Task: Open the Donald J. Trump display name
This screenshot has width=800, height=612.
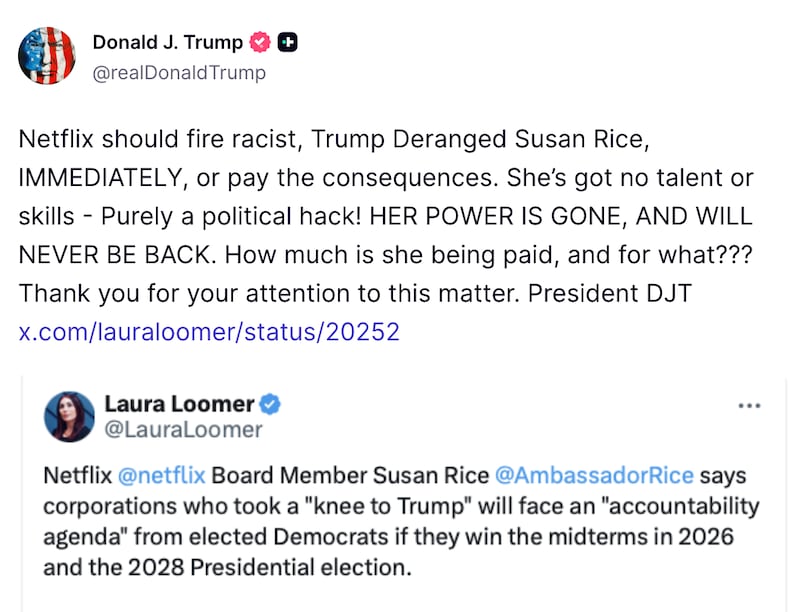Action: click(167, 42)
